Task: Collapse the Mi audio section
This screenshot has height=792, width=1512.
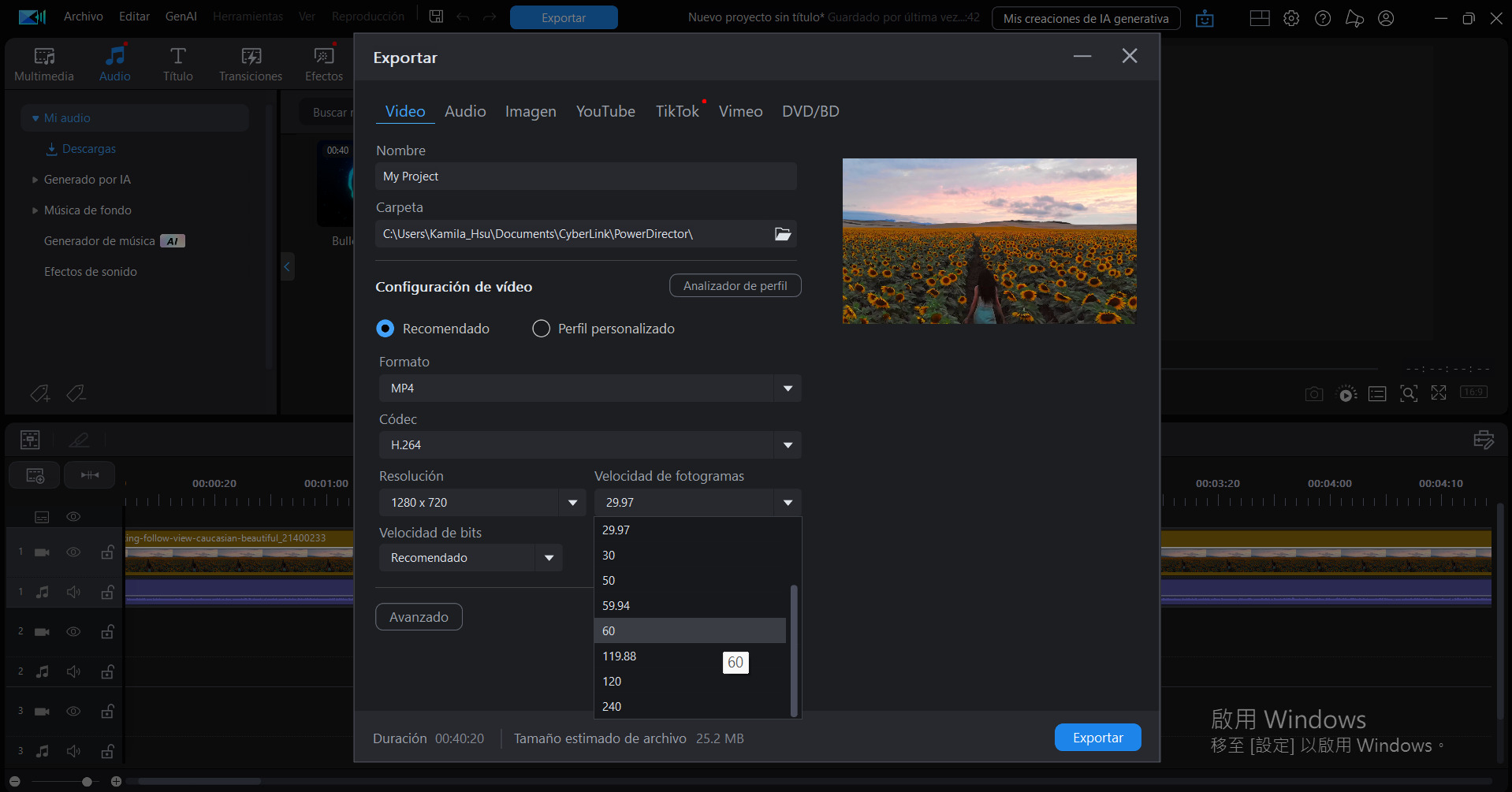Action: 35,117
